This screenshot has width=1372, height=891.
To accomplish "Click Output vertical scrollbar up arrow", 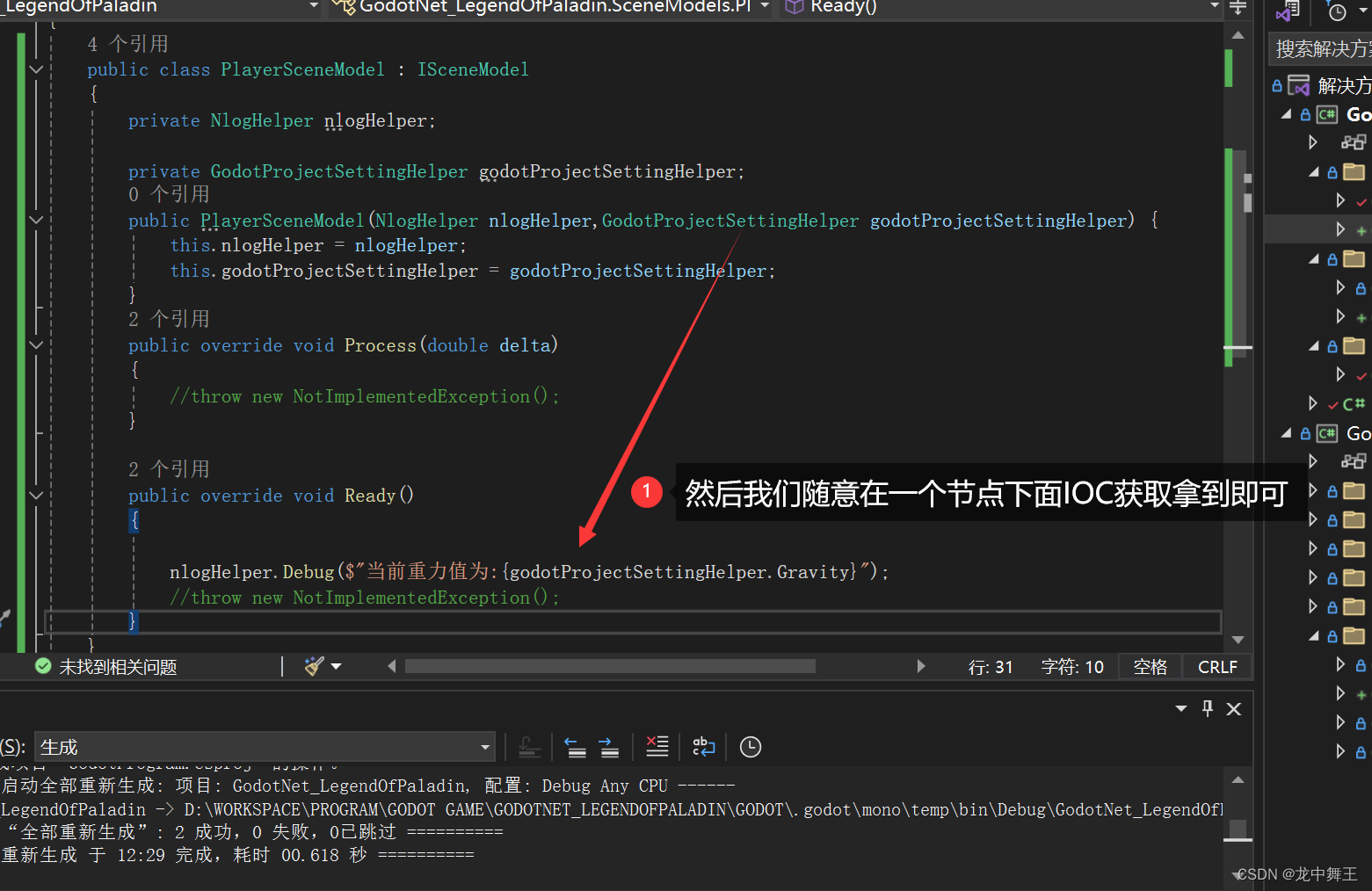I will point(1238,780).
